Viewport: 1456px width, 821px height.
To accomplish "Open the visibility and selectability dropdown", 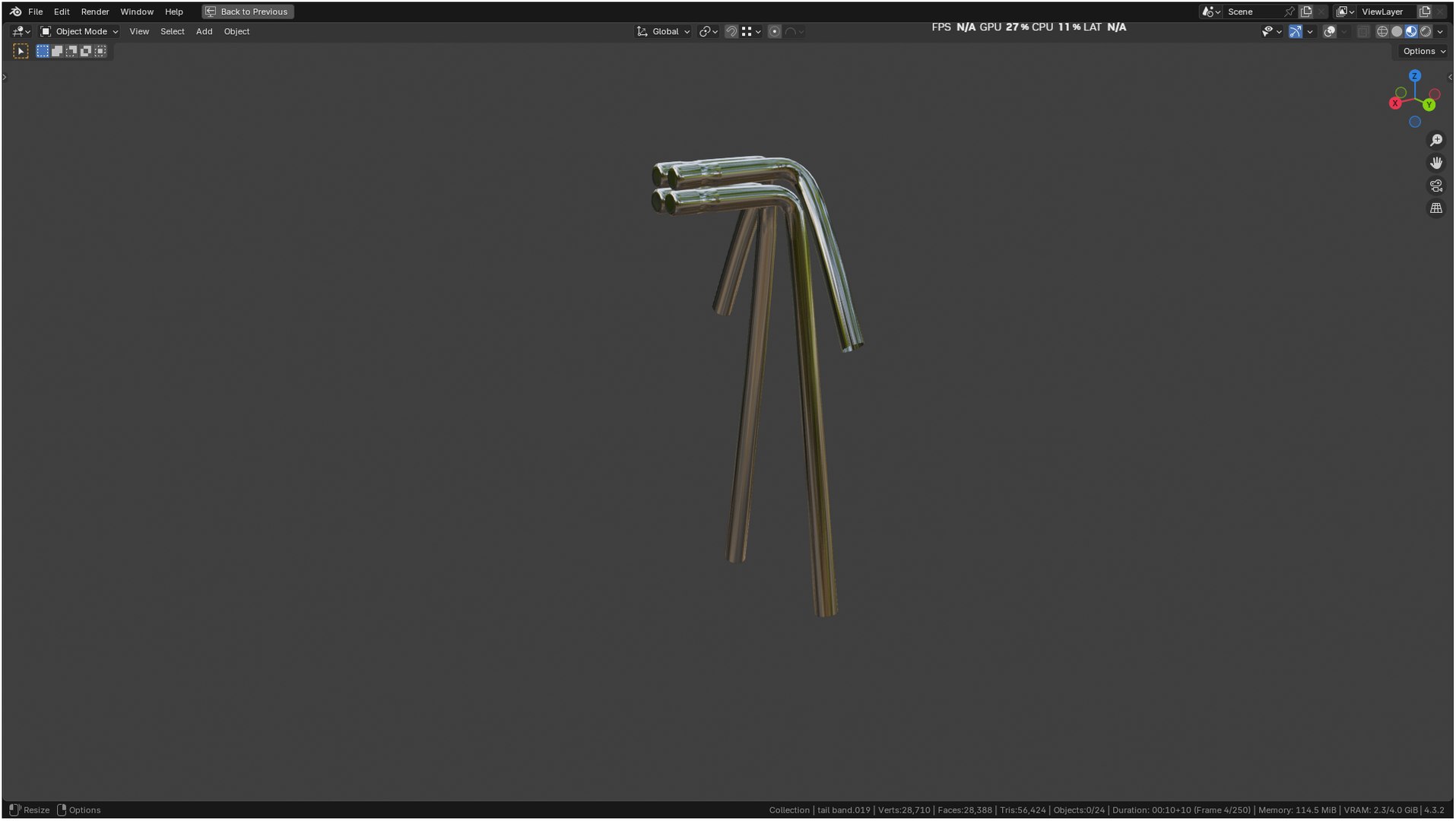I will [1271, 31].
